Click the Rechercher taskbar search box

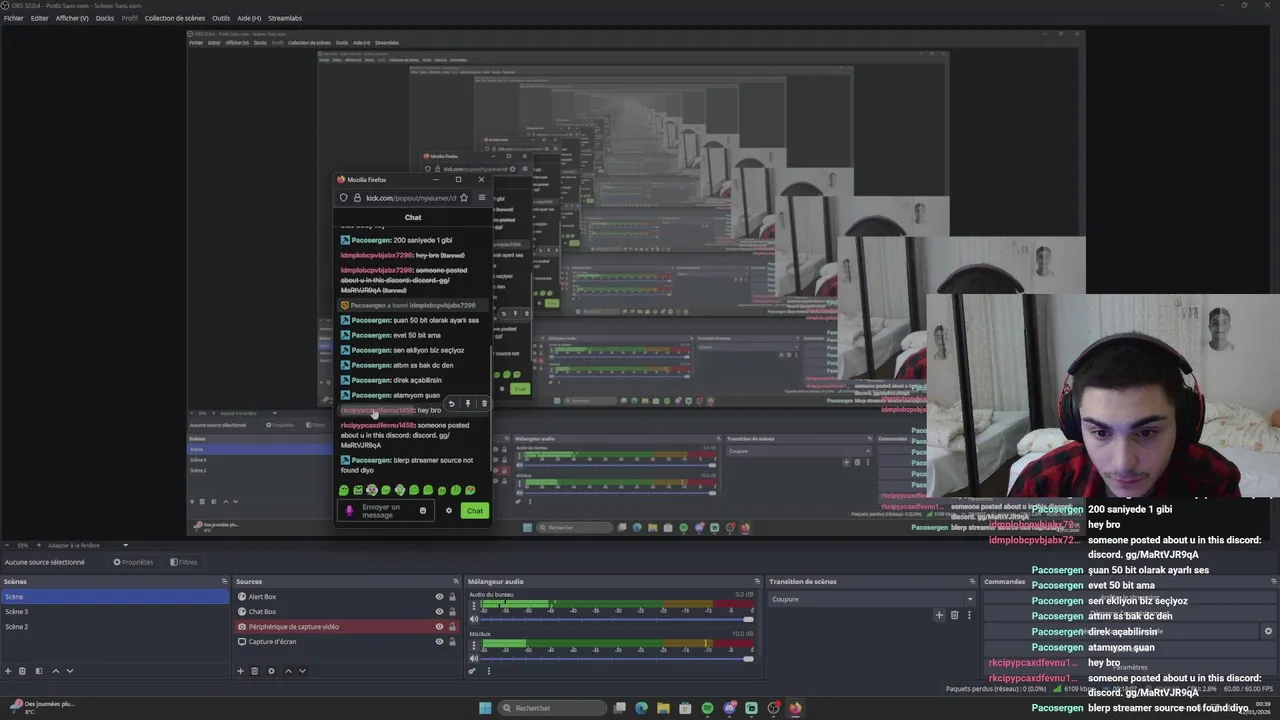[553, 708]
